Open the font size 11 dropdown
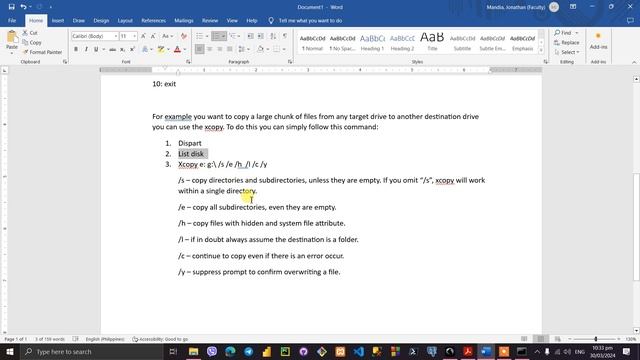Screen dimensions: 640x360 134,36
